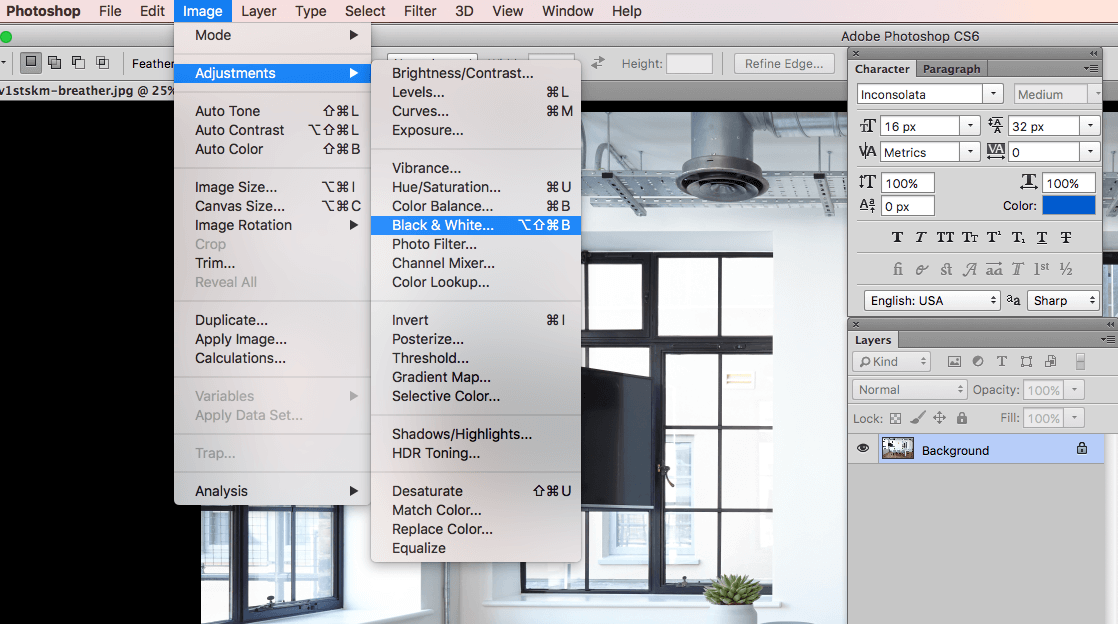Open kerning Metrics dropdown
This screenshot has width=1118, height=624.
(970, 151)
